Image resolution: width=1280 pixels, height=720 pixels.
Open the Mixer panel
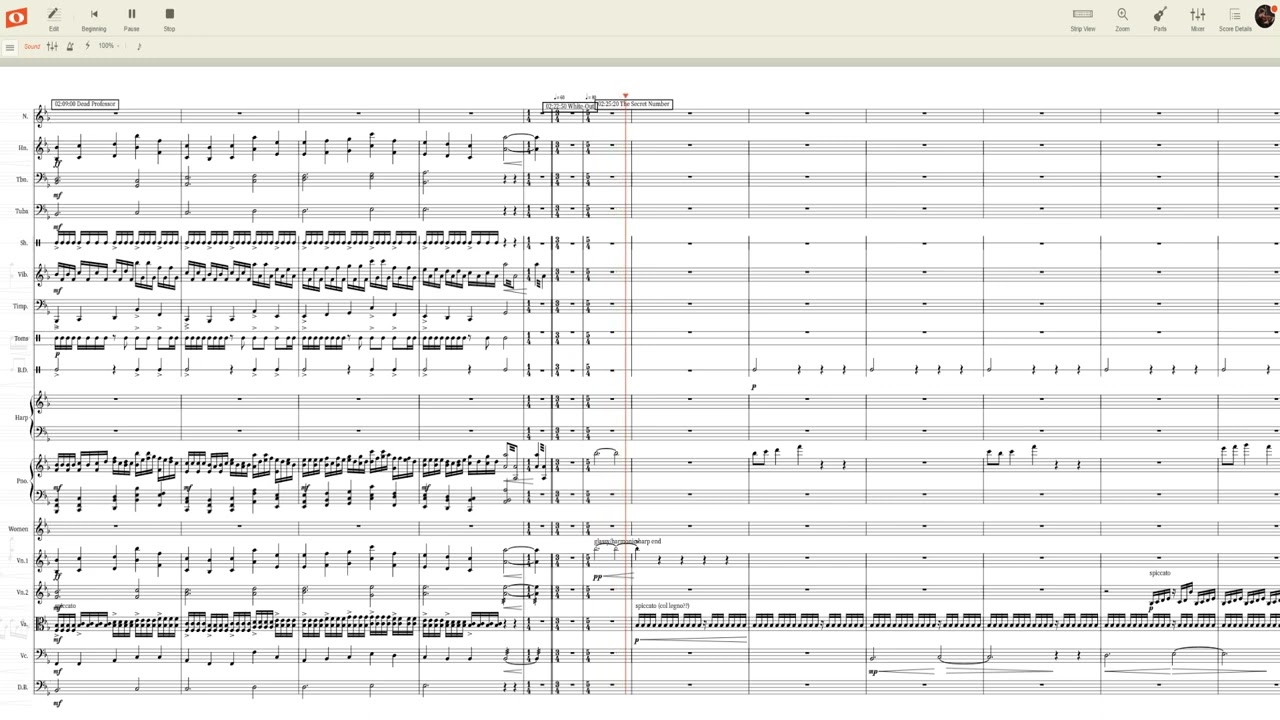point(1197,18)
